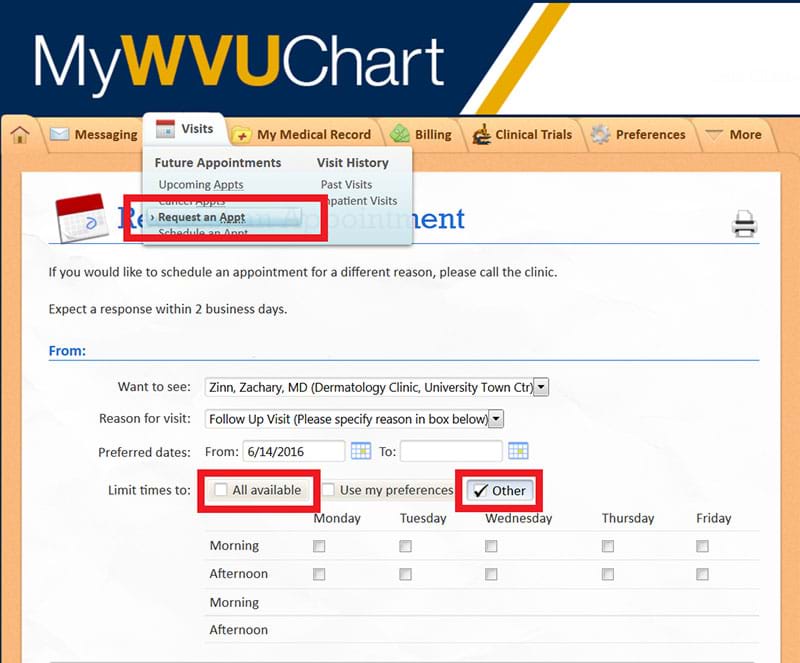Image resolution: width=800 pixels, height=663 pixels.
Task: Click the Visit History menu heading
Action: tap(353, 162)
